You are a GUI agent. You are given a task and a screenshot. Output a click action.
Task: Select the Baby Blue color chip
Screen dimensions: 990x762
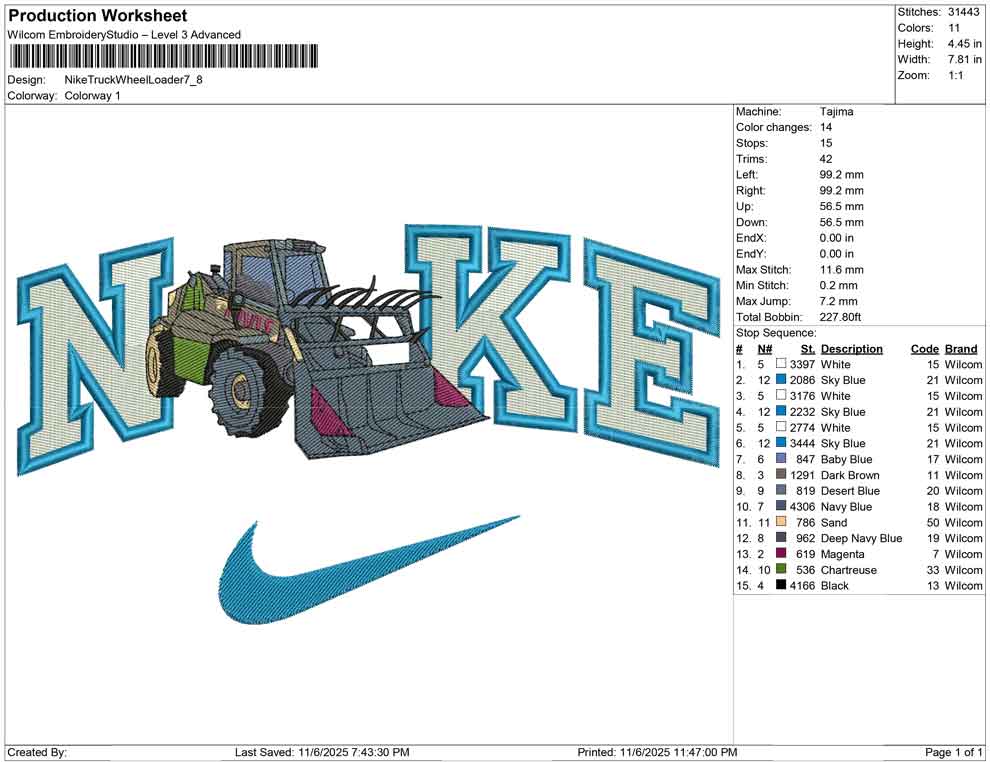(779, 459)
